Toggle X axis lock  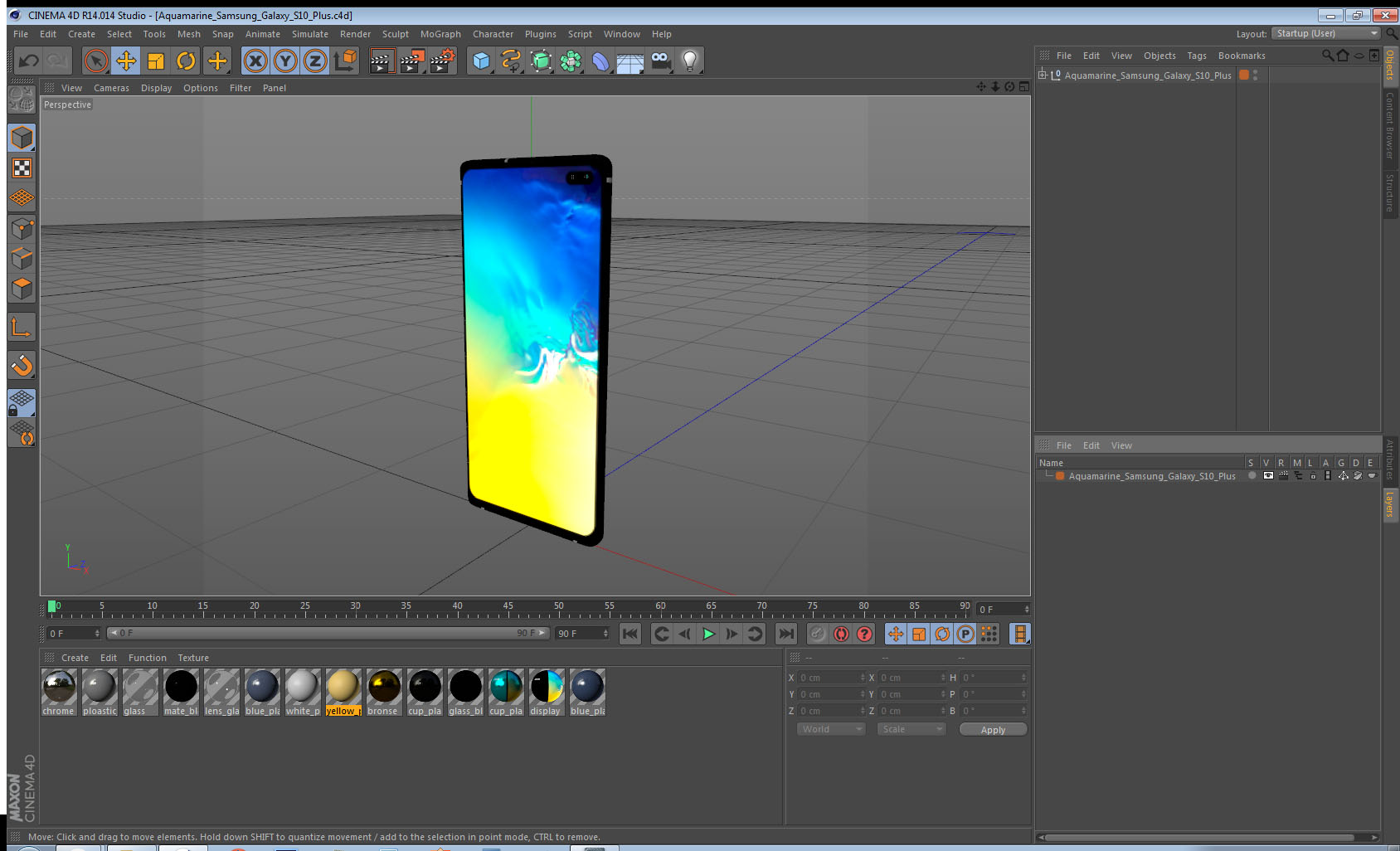point(255,61)
